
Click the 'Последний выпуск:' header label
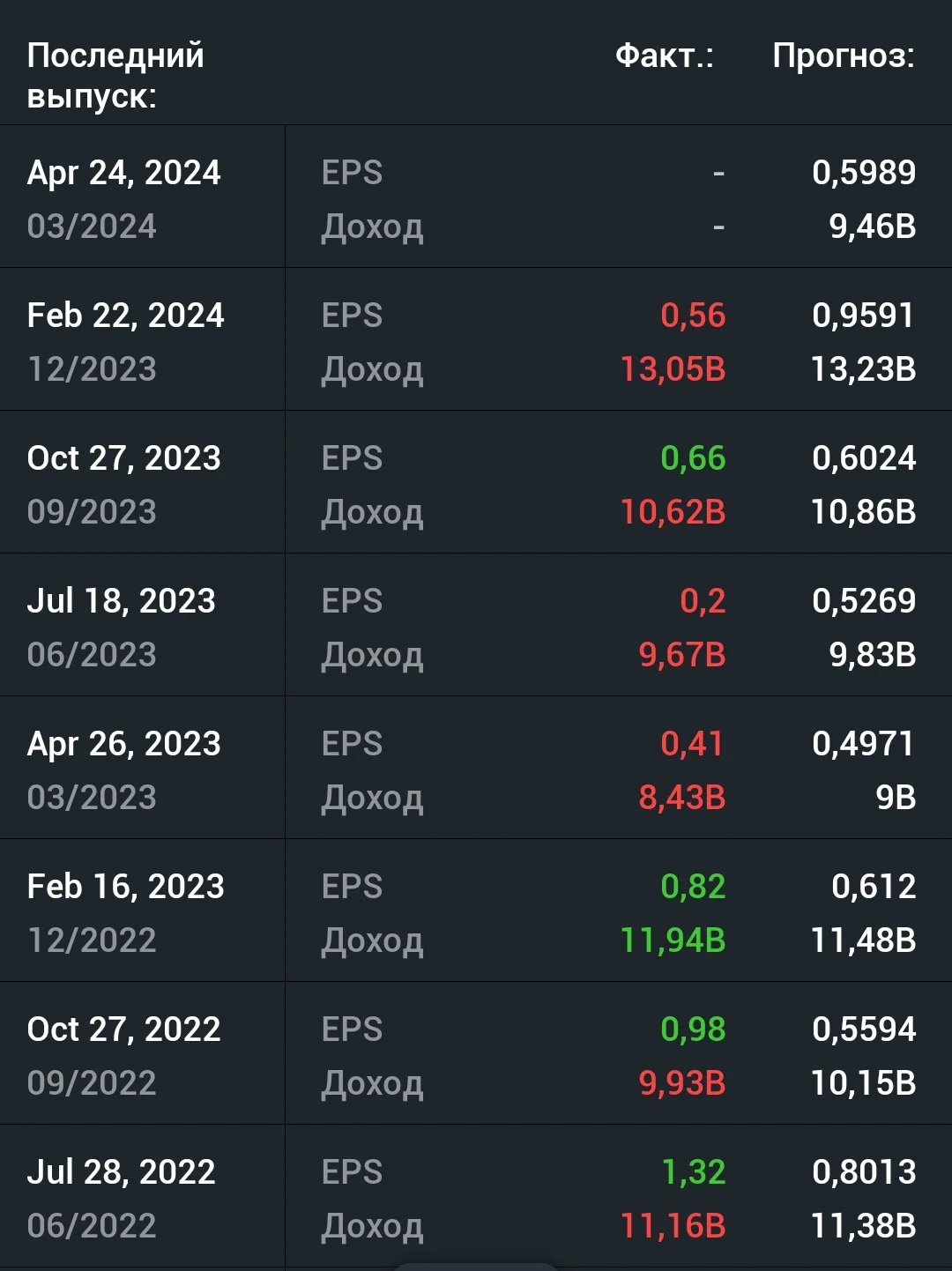coord(115,75)
